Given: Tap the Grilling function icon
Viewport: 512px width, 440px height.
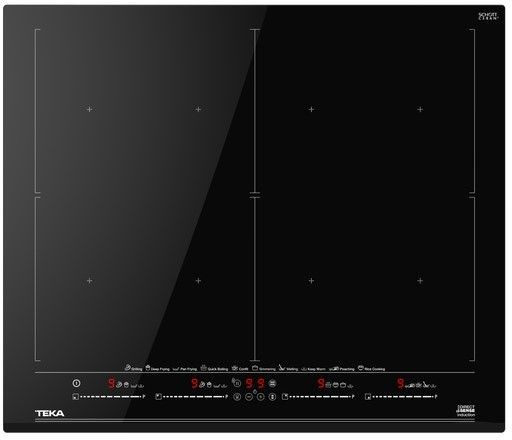Looking at the screenshot, I should click(127, 368).
